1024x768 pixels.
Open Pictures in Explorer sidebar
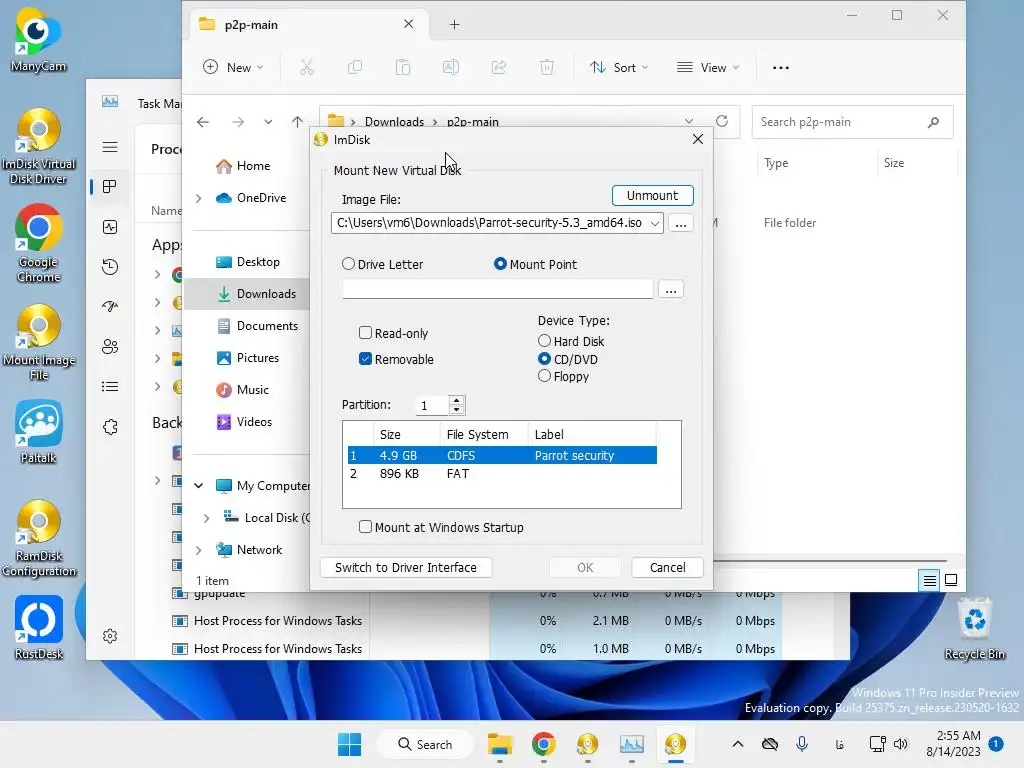click(248, 358)
